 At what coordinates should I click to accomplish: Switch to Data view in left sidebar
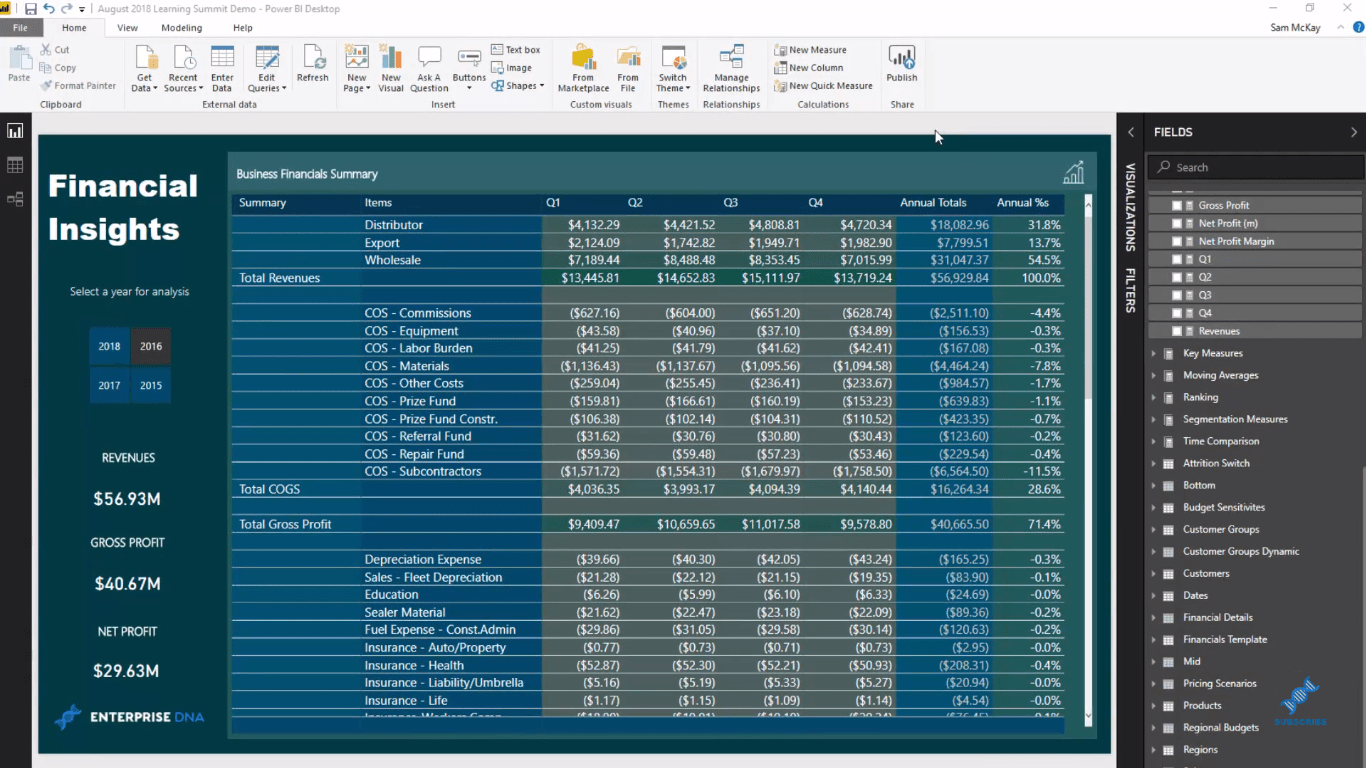pos(15,165)
